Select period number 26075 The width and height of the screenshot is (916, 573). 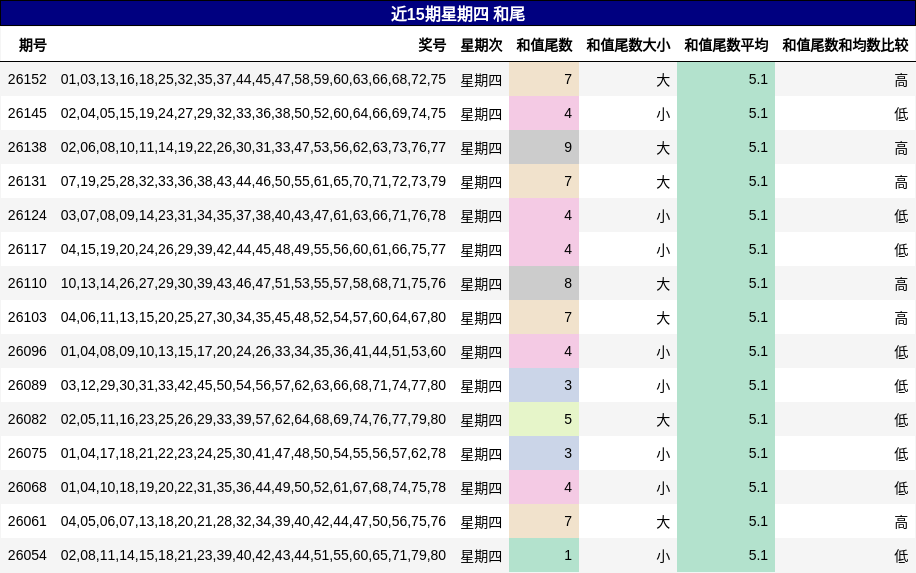(27, 453)
